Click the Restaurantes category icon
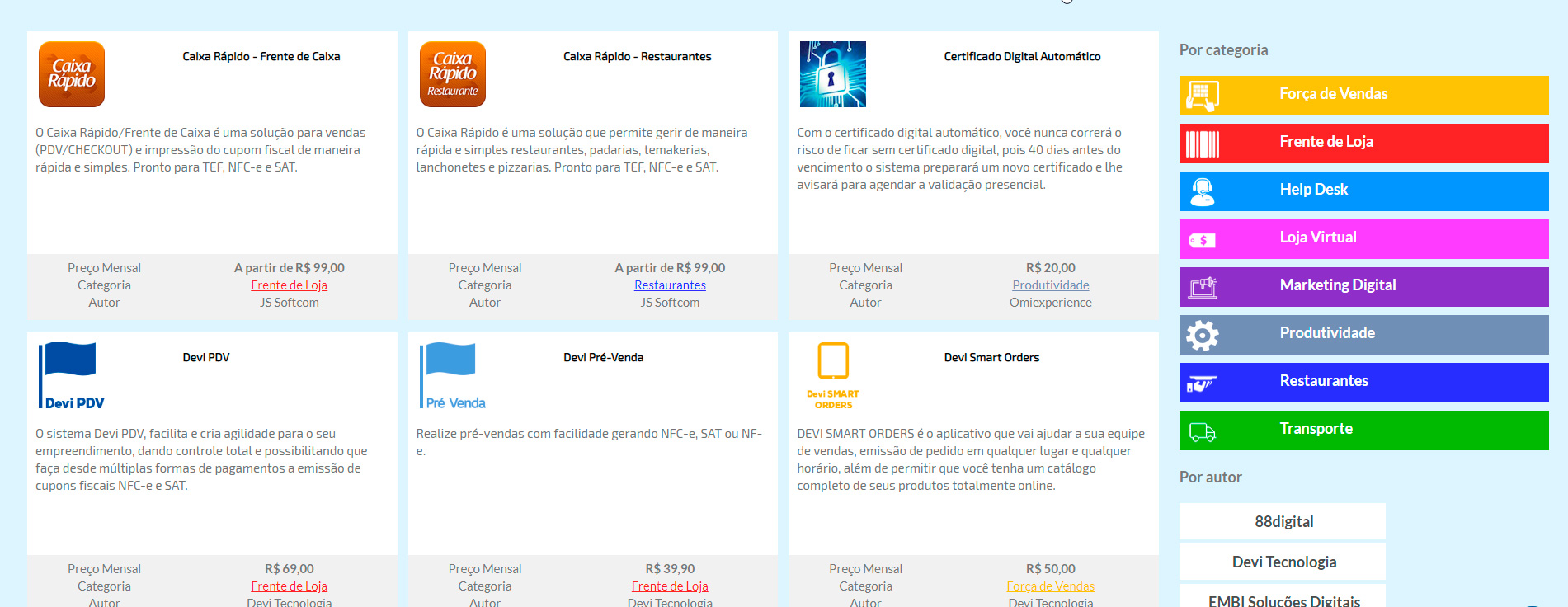Viewport: 1568px width, 607px height. click(x=1202, y=383)
